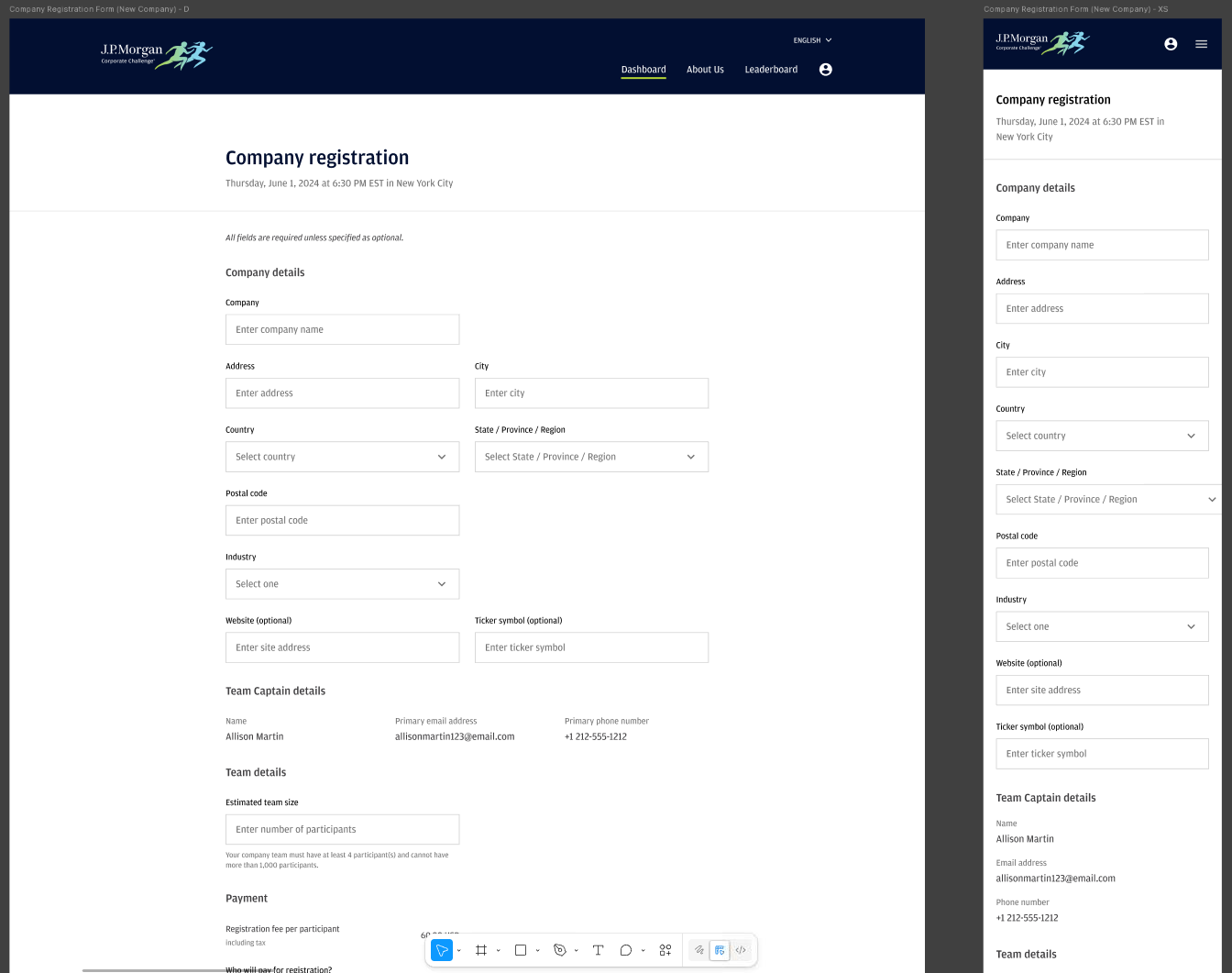
Task: Open the Dashboard nav item
Action: (x=643, y=70)
